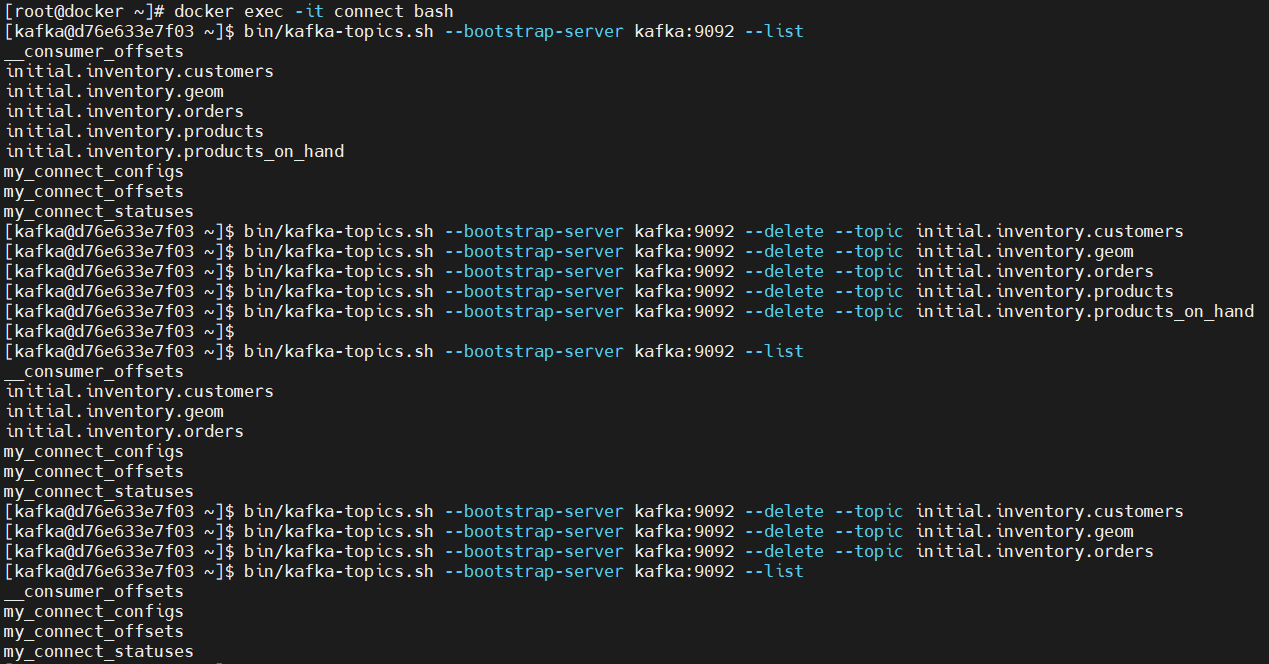Select my_connect_configs in the final listing output
1269x664 pixels.
coord(94,612)
